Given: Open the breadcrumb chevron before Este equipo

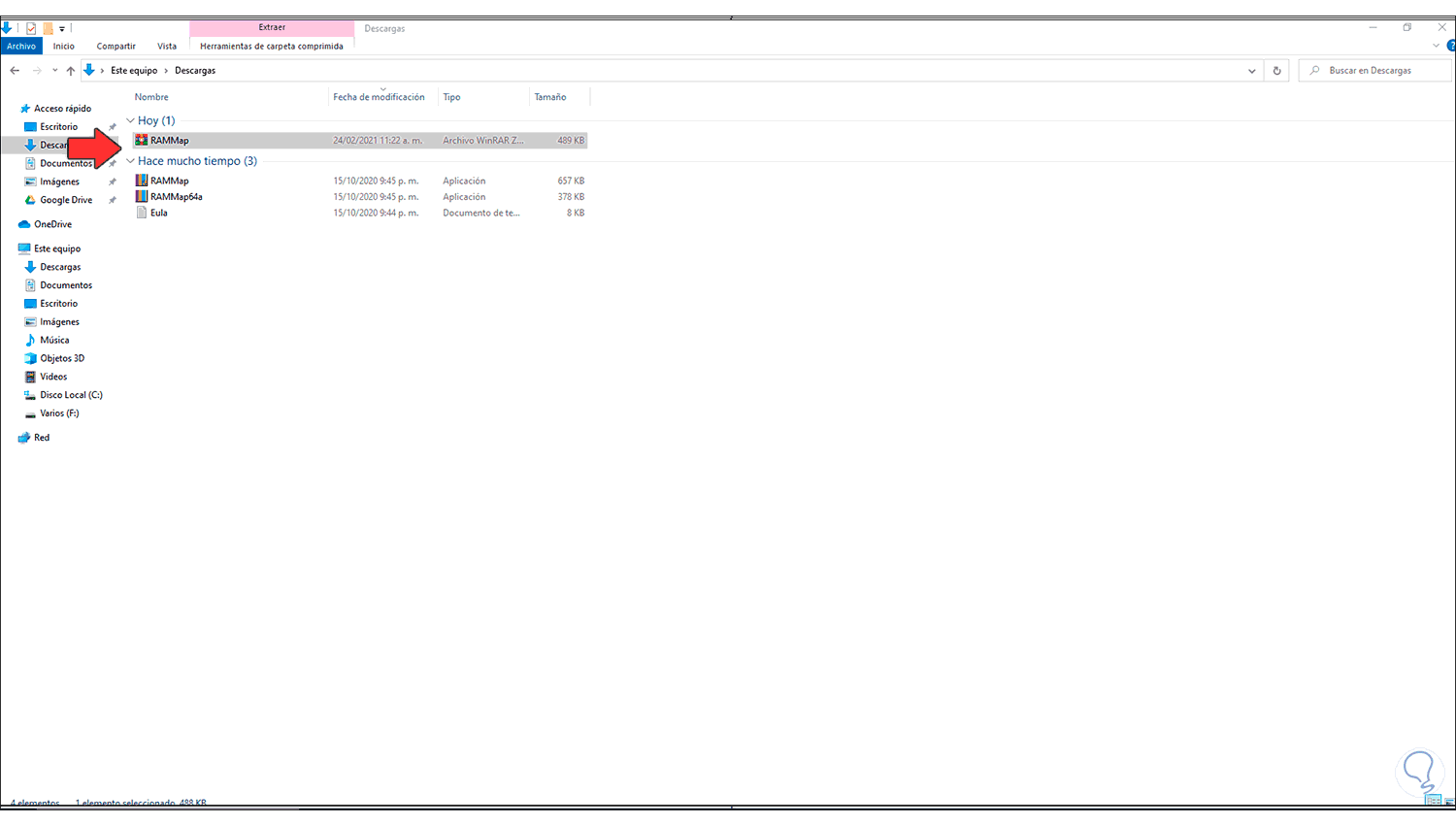Looking at the screenshot, I should pyautogui.click(x=102, y=71).
